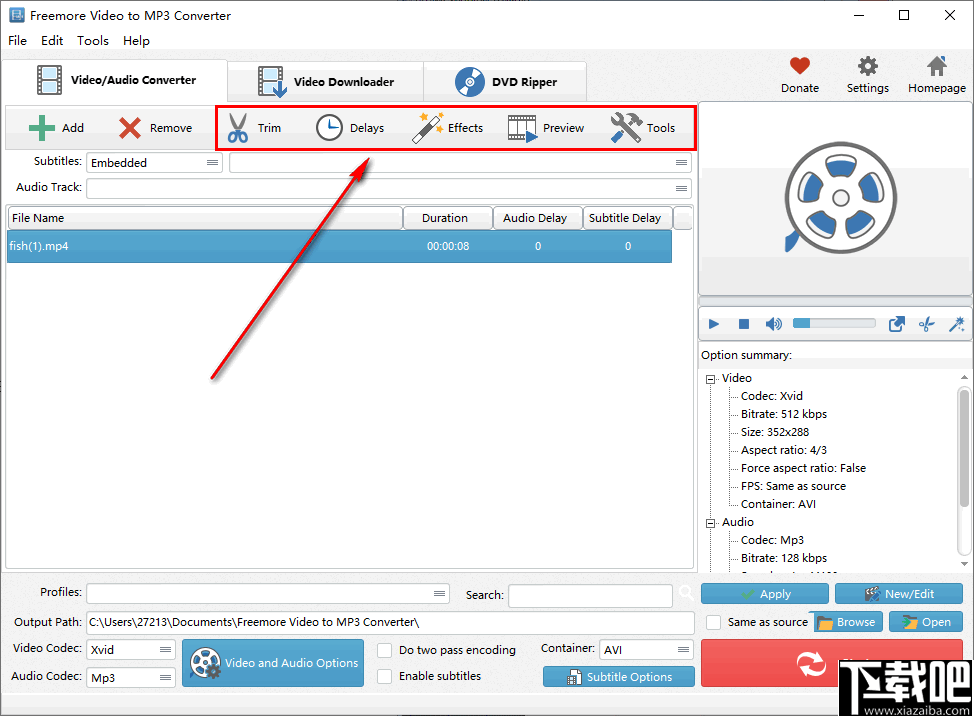Viewport: 974px width, 716px height.
Task: Select the Trim tool in the toolbar
Action: pos(254,127)
